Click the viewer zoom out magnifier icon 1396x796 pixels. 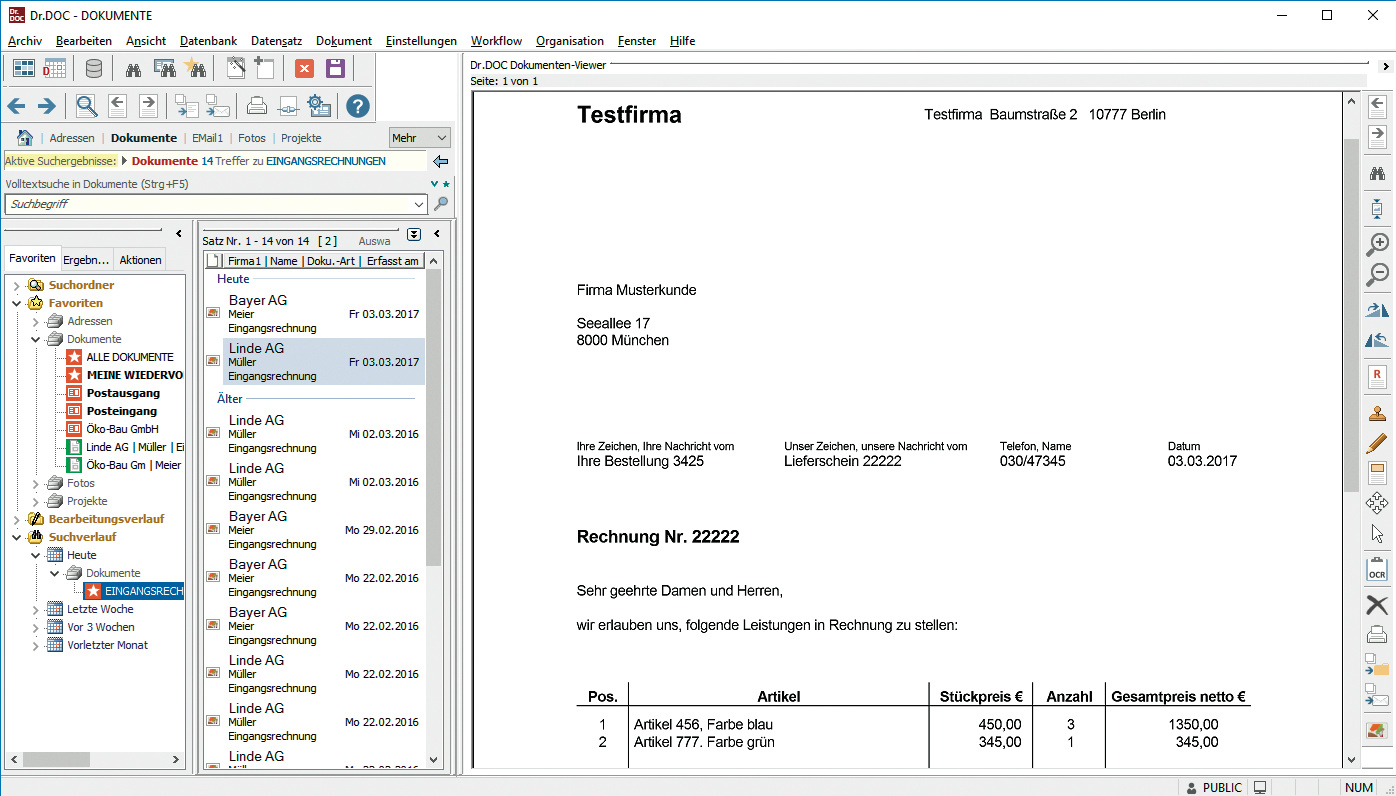tap(1378, 273)
